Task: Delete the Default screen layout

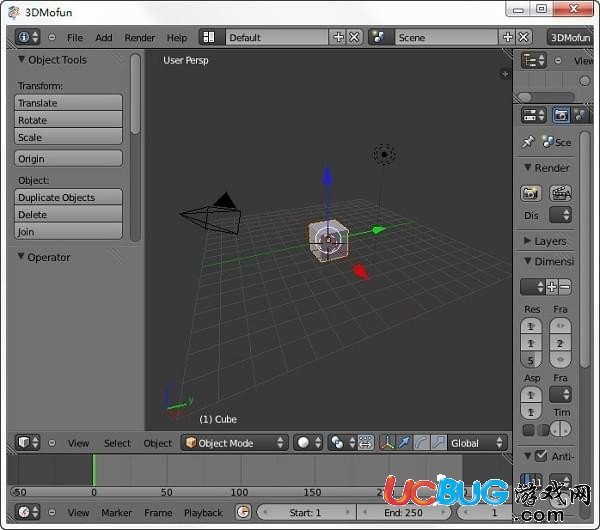Action: (x=355, y=37)
